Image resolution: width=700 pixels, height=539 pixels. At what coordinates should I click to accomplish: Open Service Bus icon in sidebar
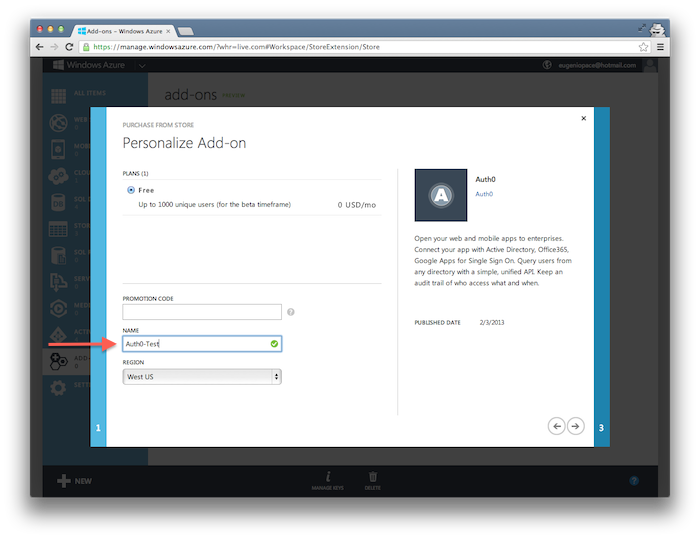point(58,282)
